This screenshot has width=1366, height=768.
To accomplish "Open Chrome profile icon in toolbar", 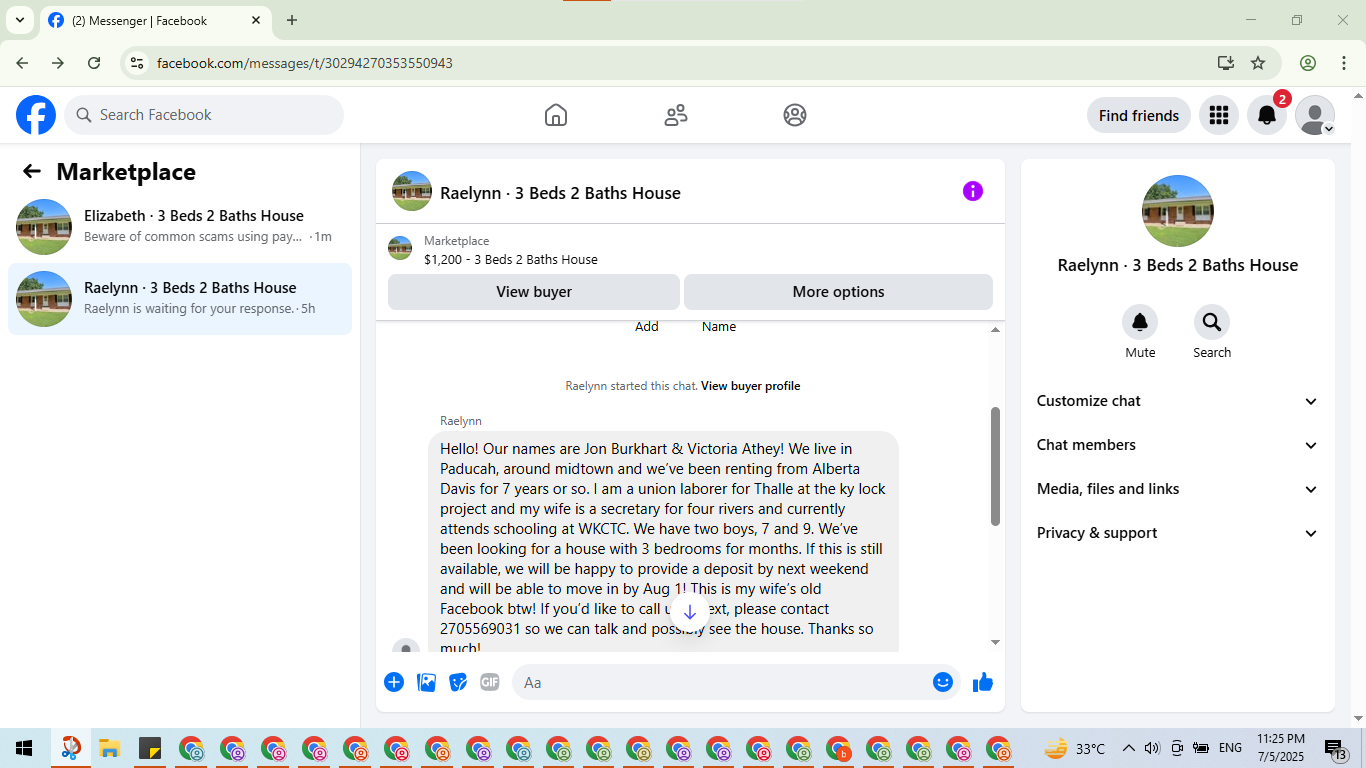I will click(1308, 63).
